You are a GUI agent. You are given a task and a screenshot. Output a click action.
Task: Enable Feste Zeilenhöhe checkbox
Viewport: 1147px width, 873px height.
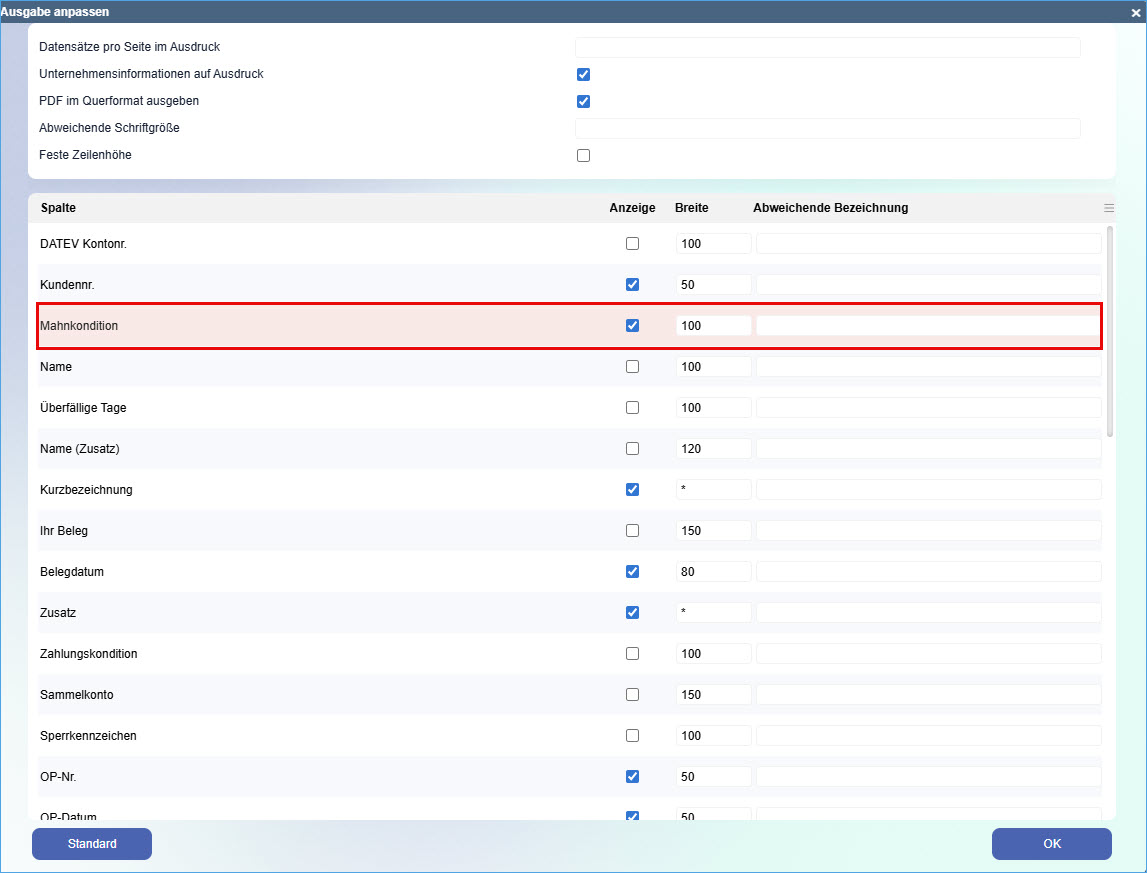pos(584,155)
